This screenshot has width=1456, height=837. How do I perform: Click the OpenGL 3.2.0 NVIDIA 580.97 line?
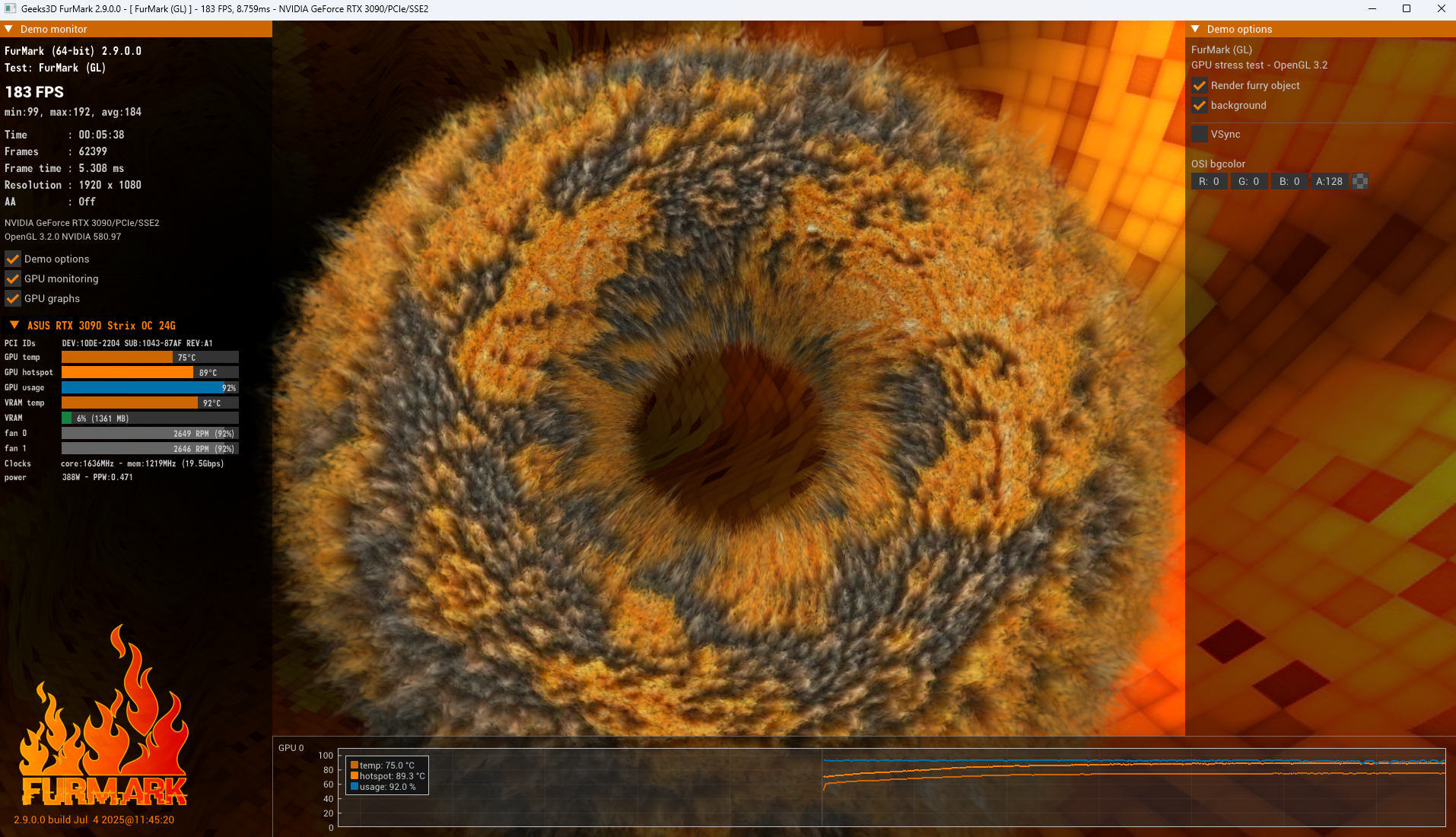pyautogui.click(x=62, y=237)
